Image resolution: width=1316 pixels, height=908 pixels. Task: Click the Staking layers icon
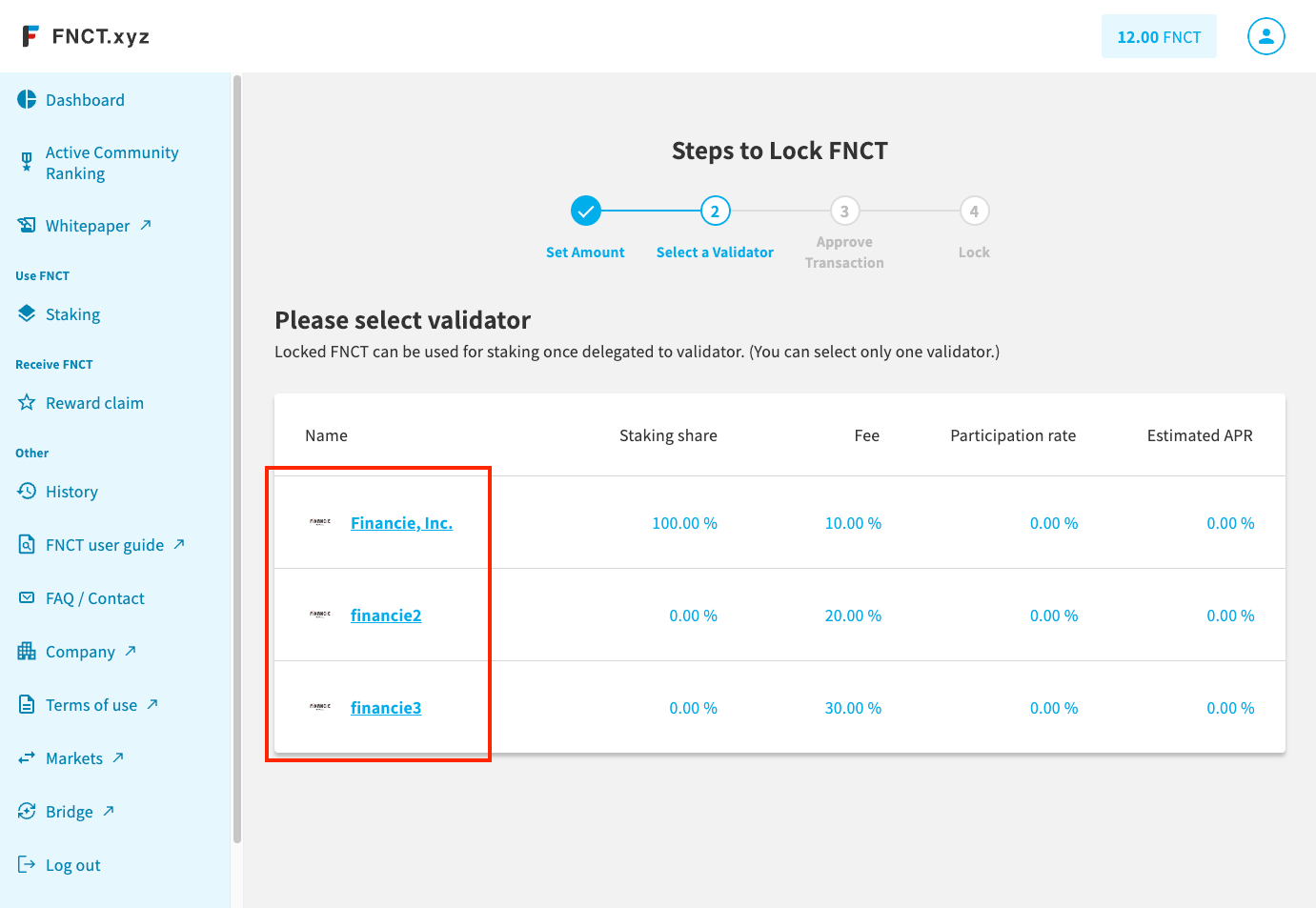(27, 313)
